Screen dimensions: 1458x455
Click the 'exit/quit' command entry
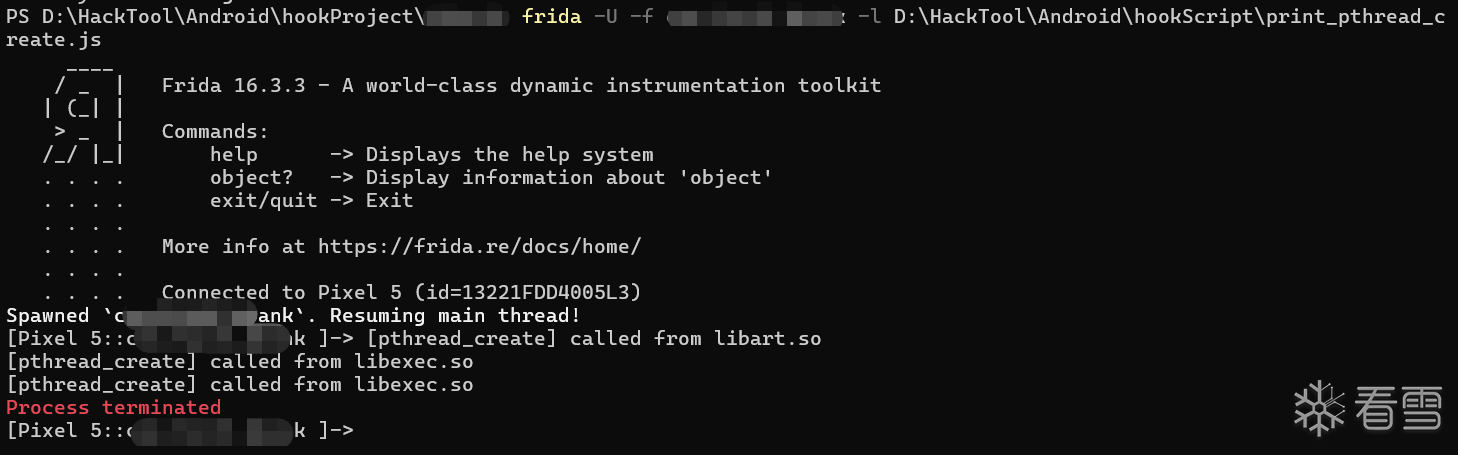tap(263, 200)
